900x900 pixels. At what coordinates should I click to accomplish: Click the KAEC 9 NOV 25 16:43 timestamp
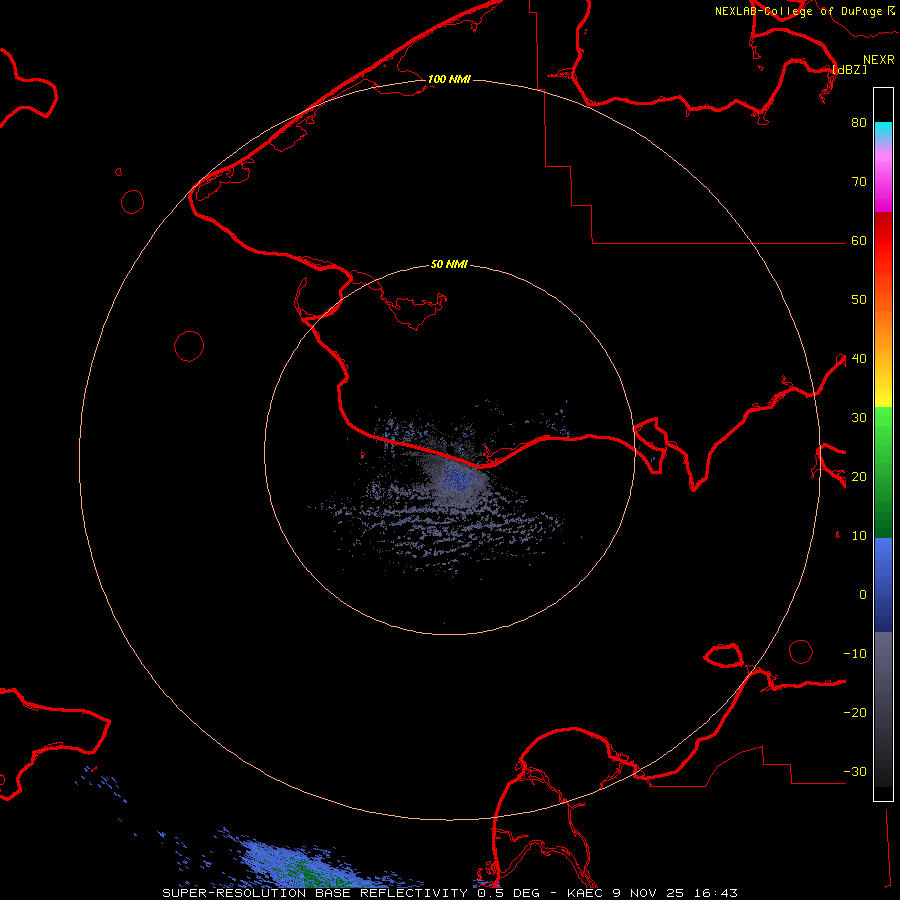tap(652, 893)
